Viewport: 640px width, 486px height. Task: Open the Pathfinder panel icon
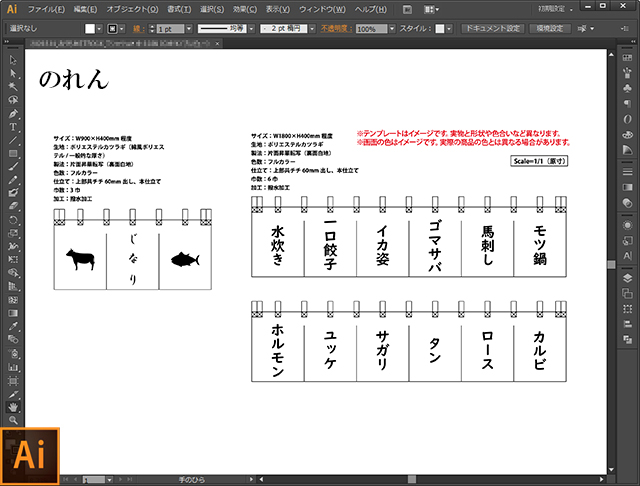coord(627,339)
